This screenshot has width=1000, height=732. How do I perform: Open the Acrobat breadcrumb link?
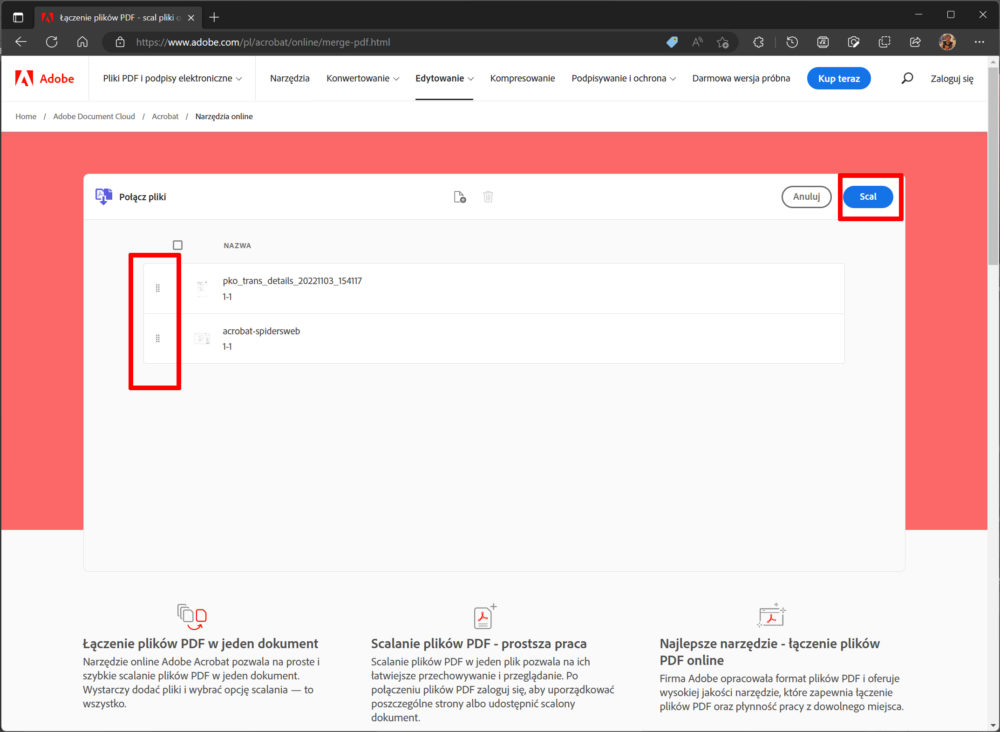165,116
